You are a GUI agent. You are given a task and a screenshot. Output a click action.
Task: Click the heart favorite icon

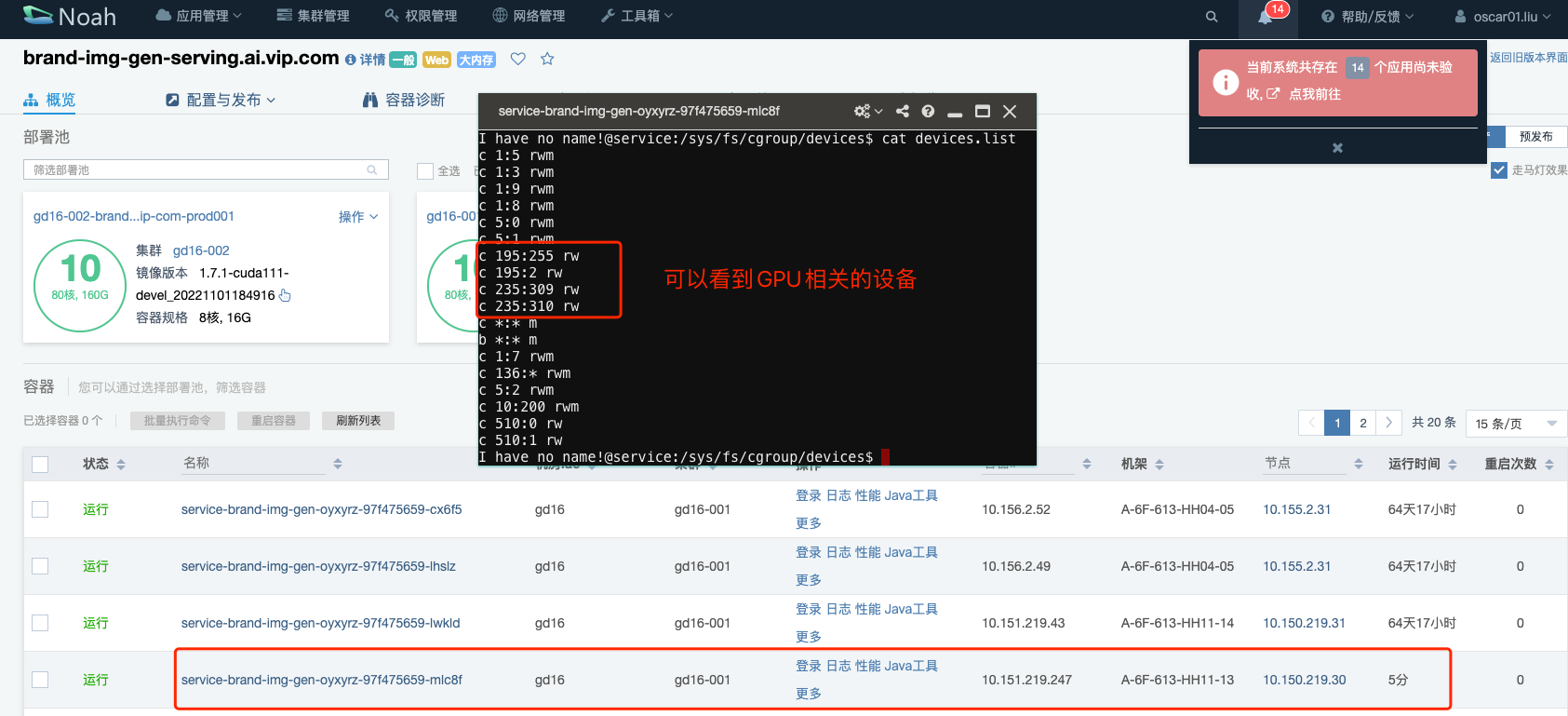tap(518, 59)
